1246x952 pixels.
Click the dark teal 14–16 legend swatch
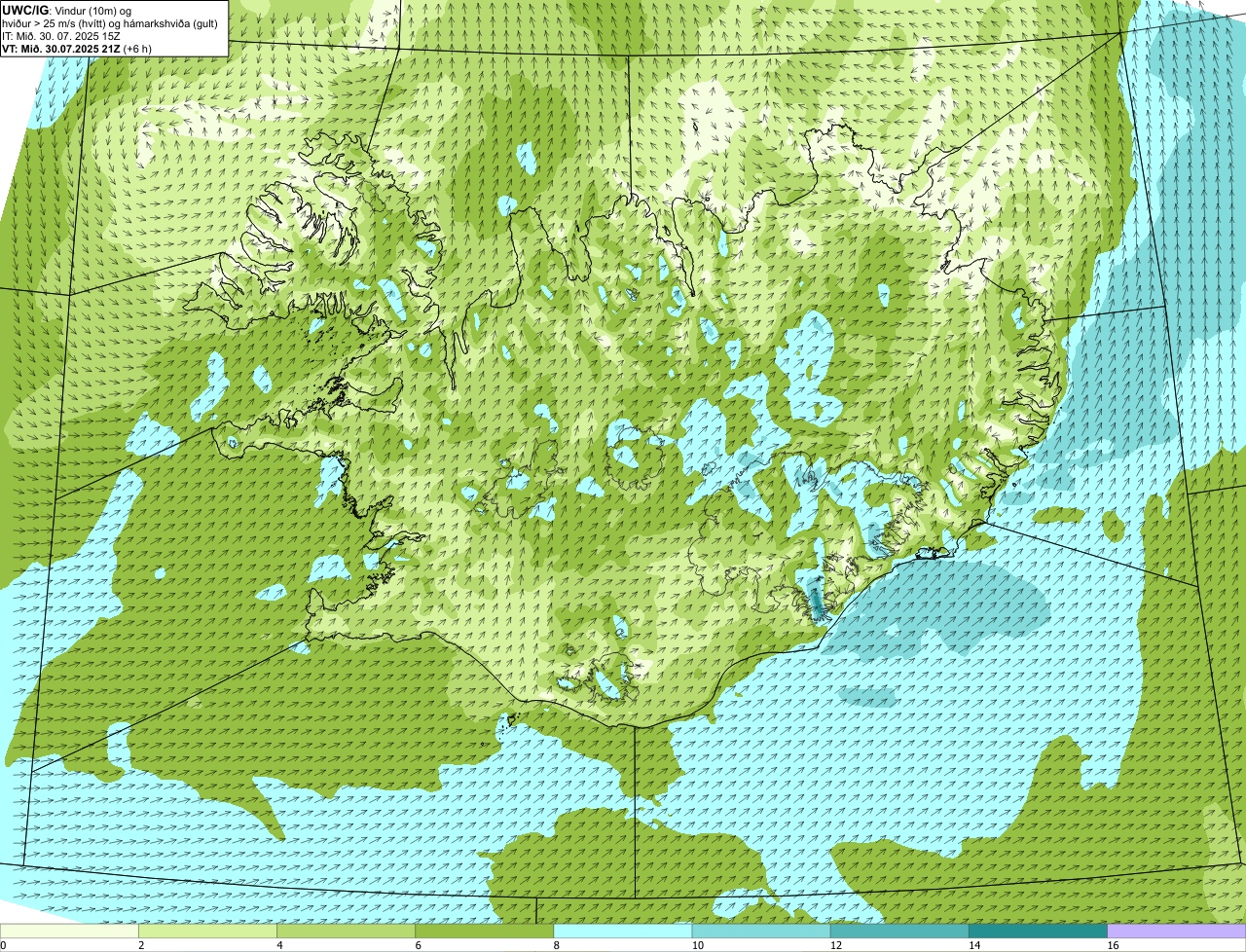point(1038,931)
